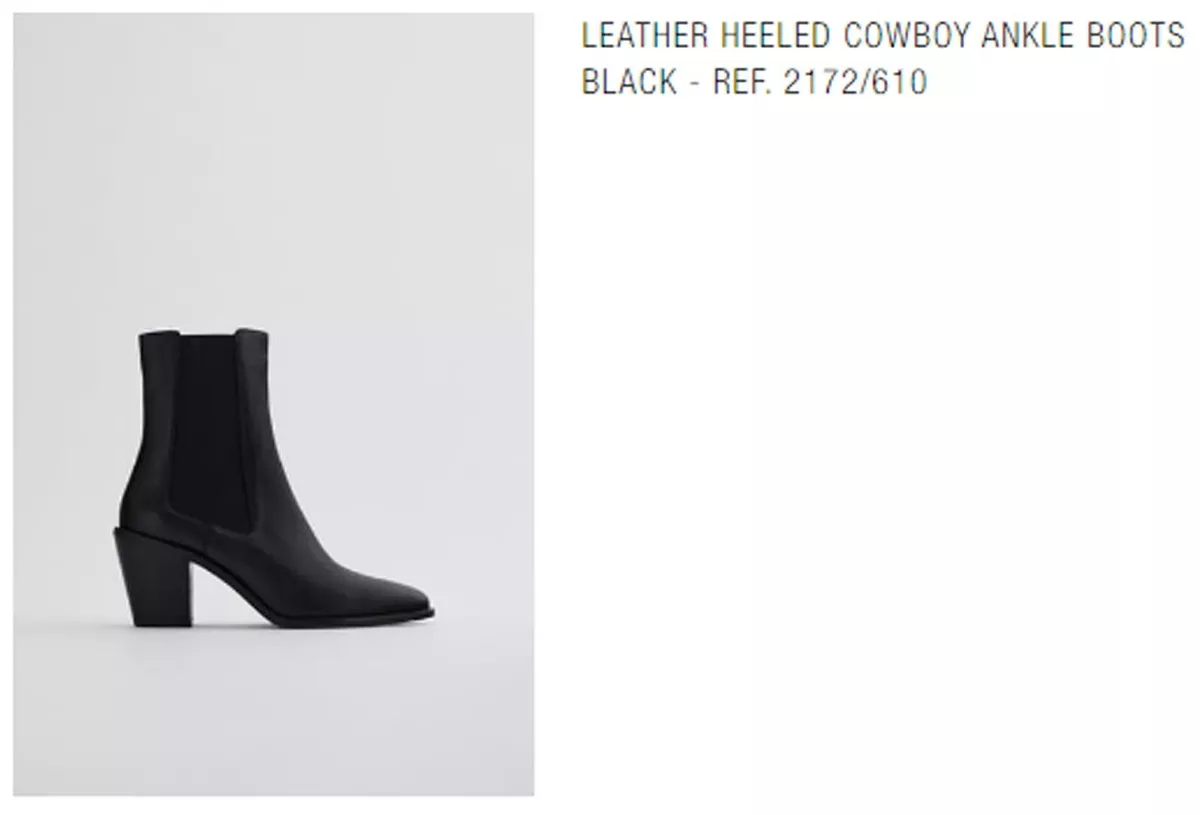
Task: Select the REF. 2172/610 reference number
Action: click(820, 82)
